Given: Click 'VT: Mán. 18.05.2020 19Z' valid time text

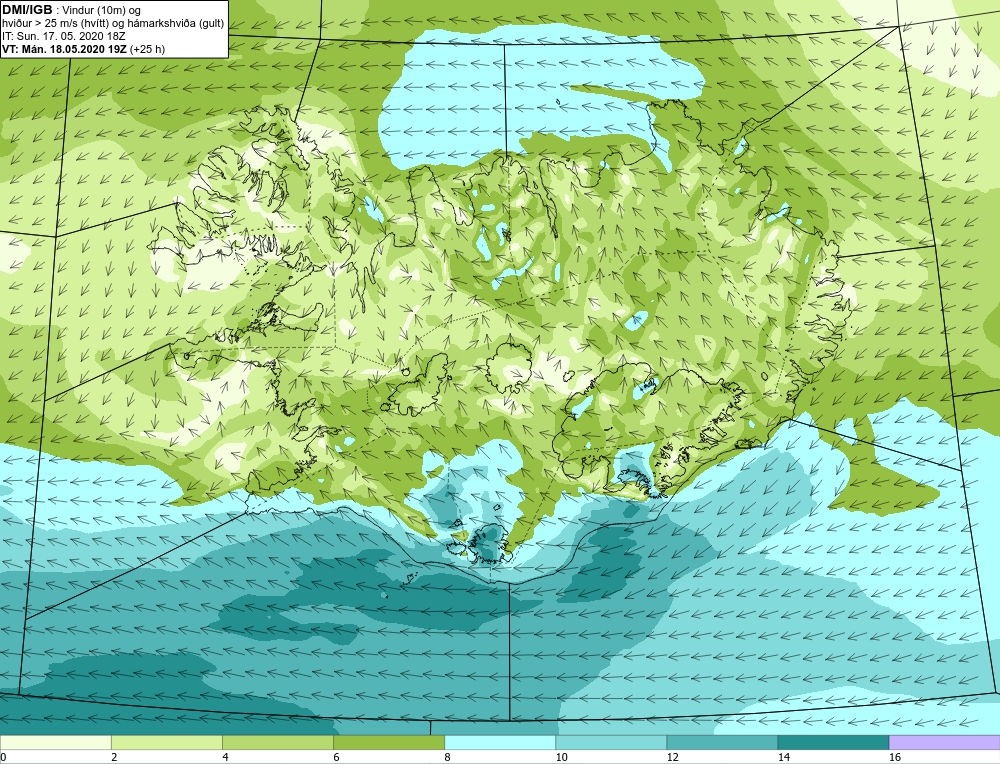Looking at the screenshot, I should coord(64,49).
